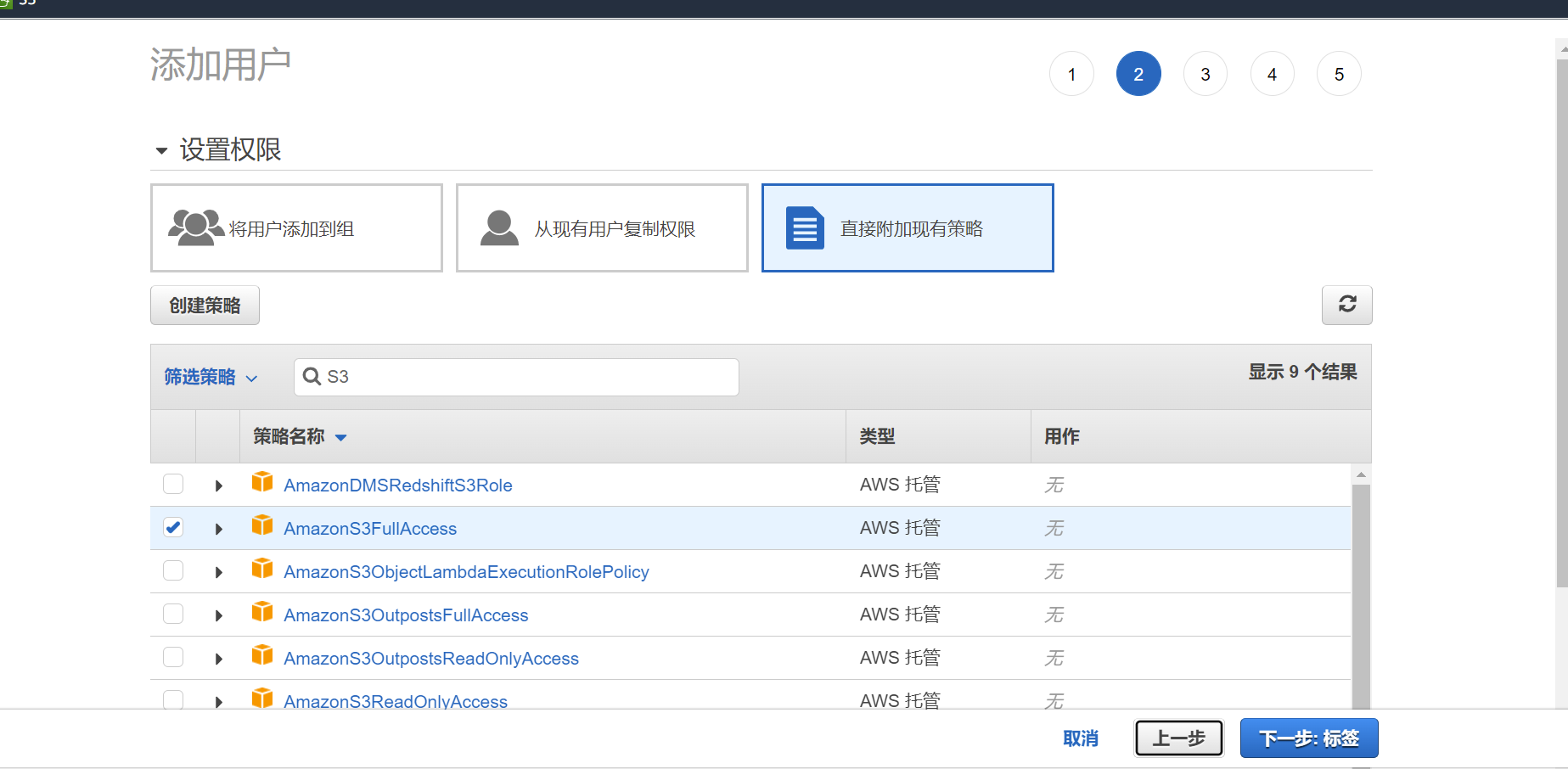Select wizard step 2 circle
The image size is (1568, 769).
pyautogui.click(x=1138, y=74)
